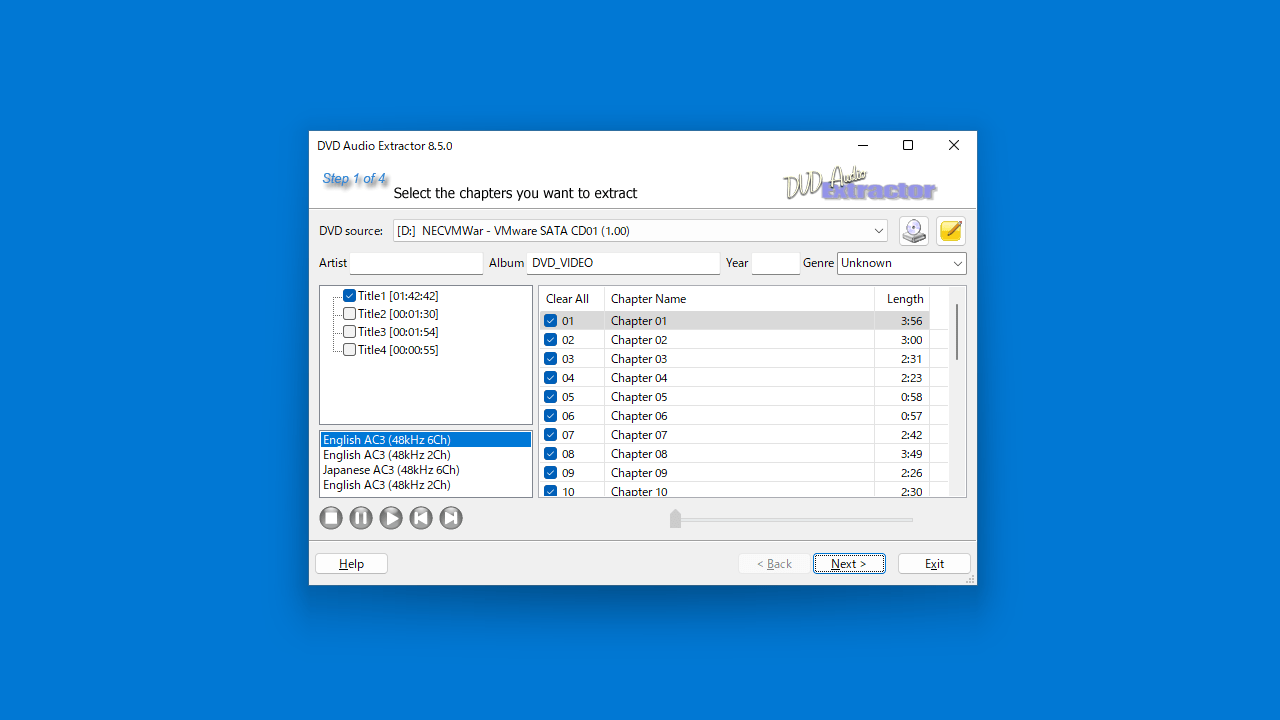Check the Title3 [00:01:54] checkbox

349,332
